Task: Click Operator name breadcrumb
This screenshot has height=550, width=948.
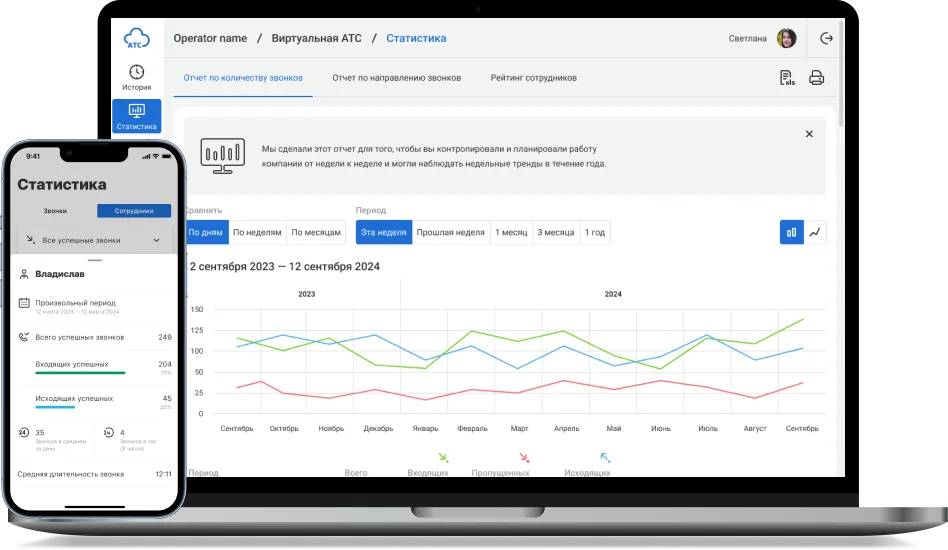Action: tap(210, 38)
